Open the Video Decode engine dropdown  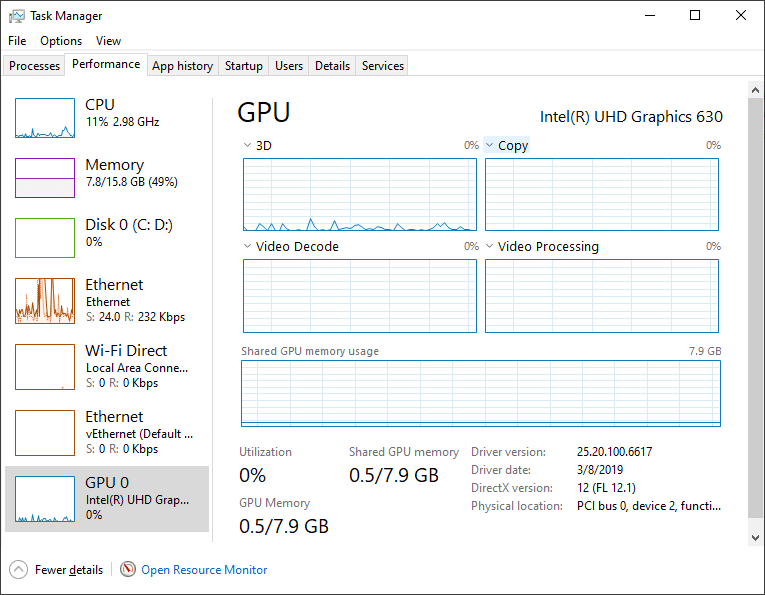coord(291,246)
